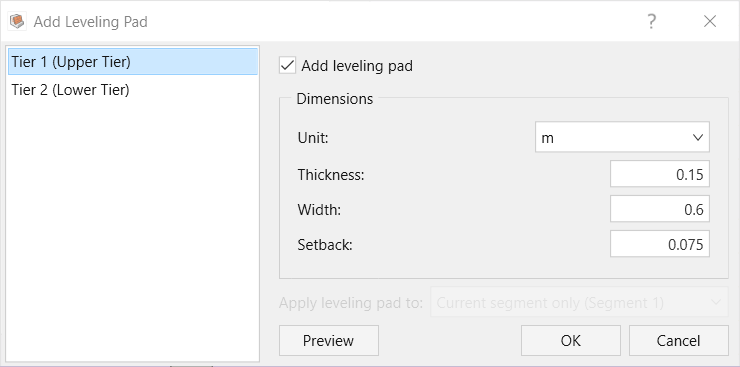Image resolution: width=740 pixels, height=367 pixels.
Task: Open the Unit dropdown showing m
Action: point(622,137)
